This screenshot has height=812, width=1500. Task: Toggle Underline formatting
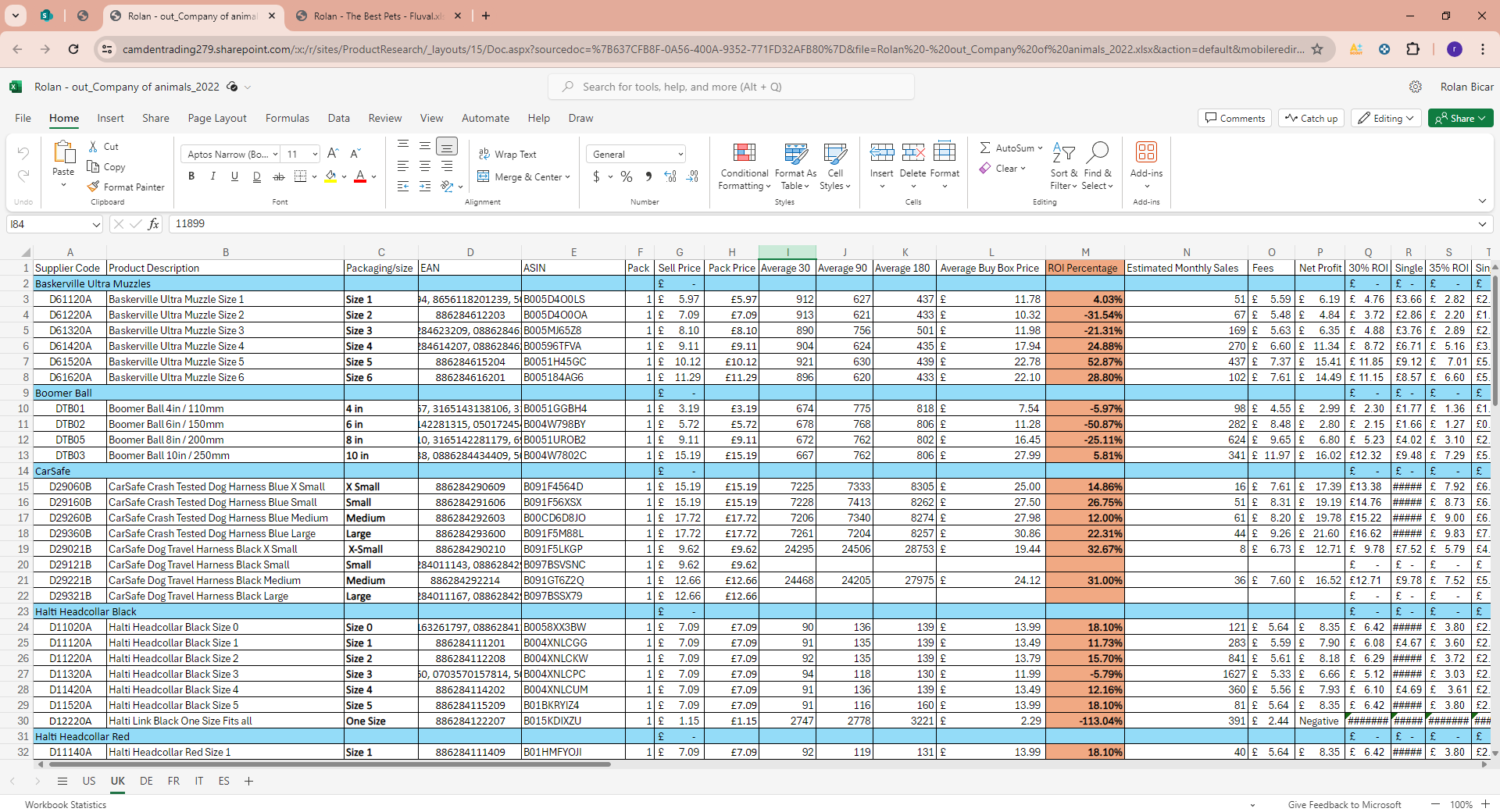pyautogui.click(x=234, y=176)
